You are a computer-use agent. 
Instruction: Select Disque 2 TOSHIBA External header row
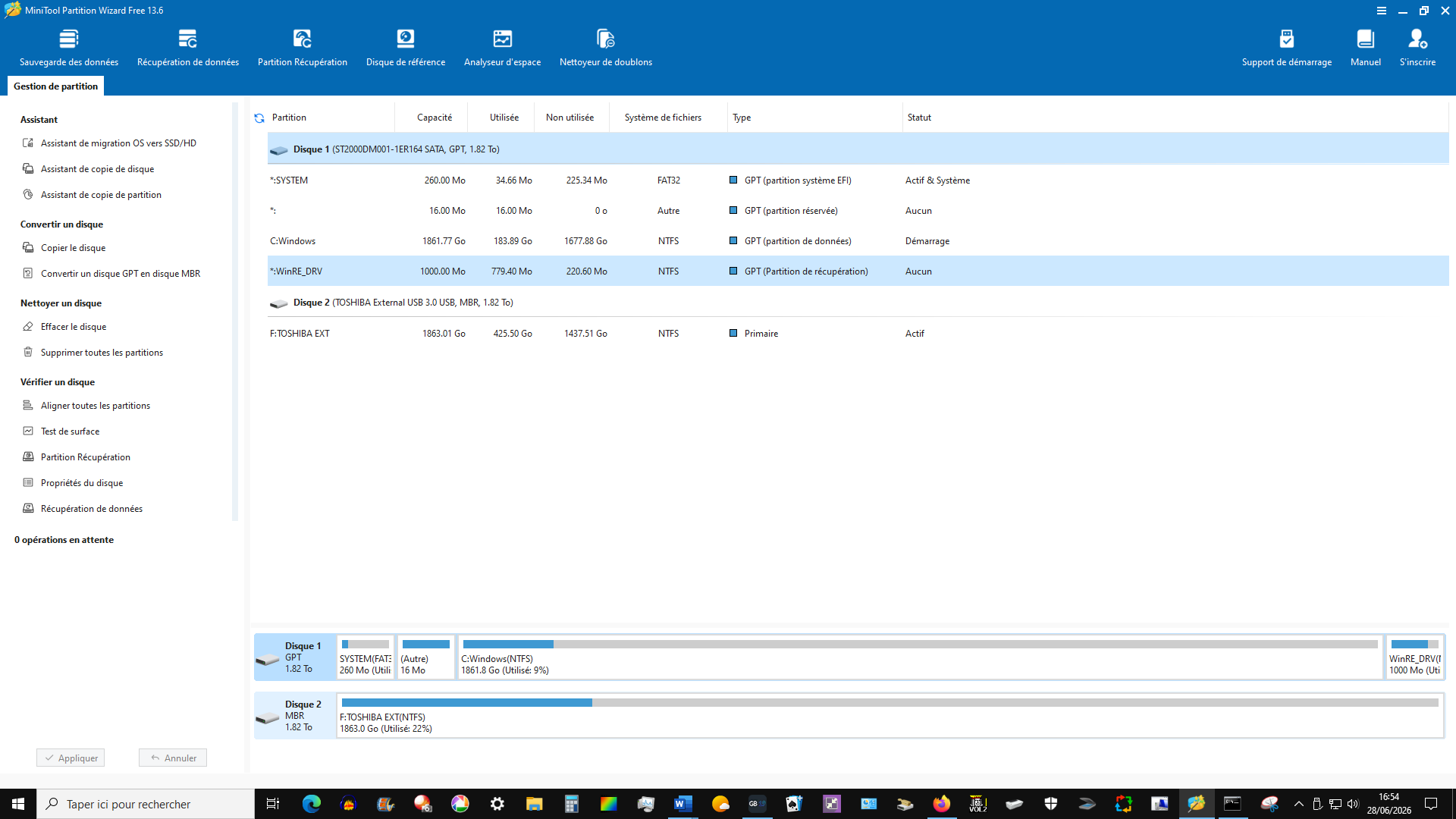point(858,303)
